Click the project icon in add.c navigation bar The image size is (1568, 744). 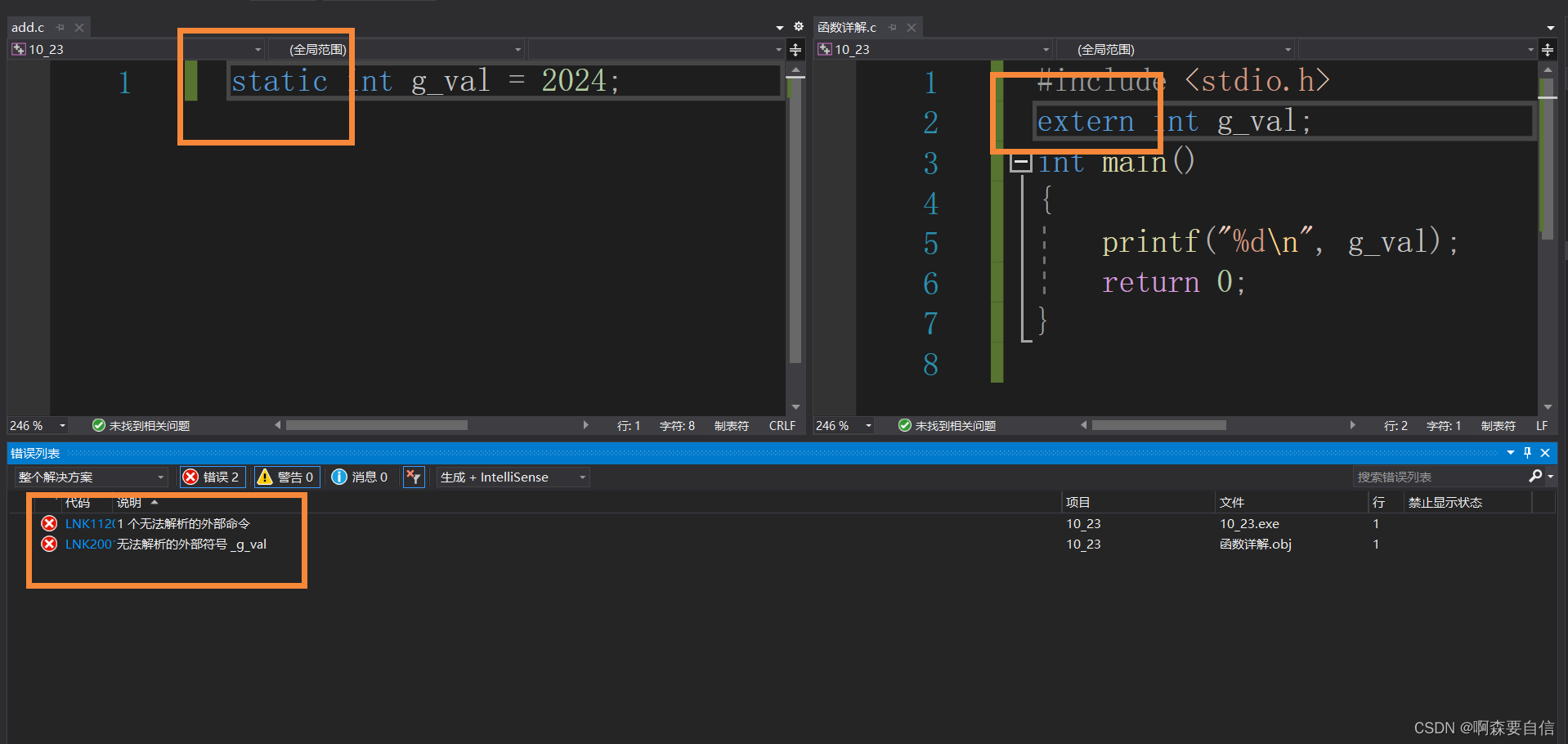click(x=18, y=49)
